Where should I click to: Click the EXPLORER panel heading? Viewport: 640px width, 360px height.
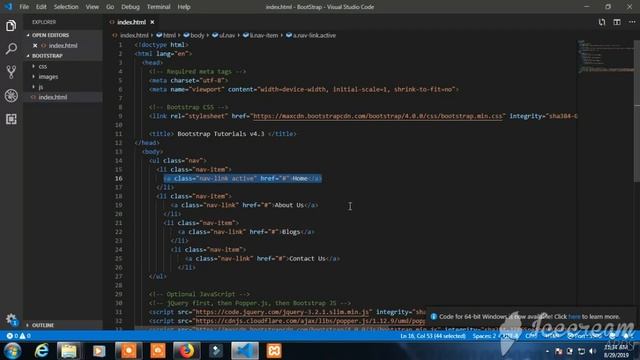tap(44, 22)
